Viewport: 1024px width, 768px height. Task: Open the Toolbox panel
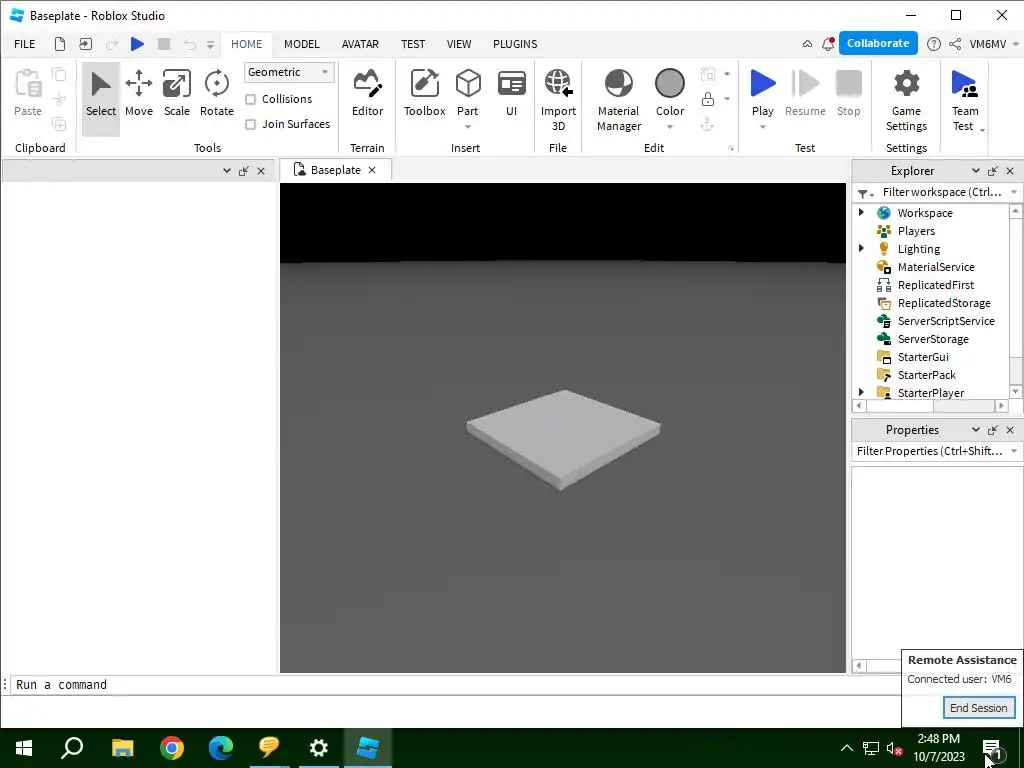[x=424, y=93]
